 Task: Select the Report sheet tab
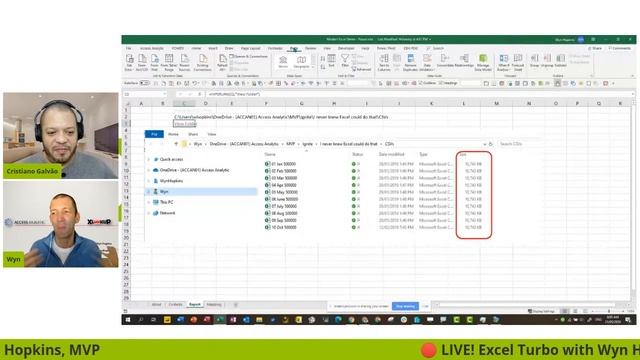[x=195, y=304]
